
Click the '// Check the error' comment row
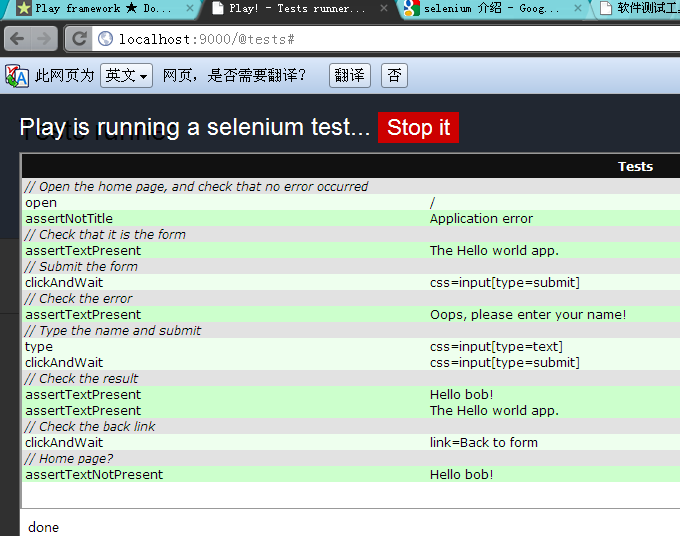point(351,299)
